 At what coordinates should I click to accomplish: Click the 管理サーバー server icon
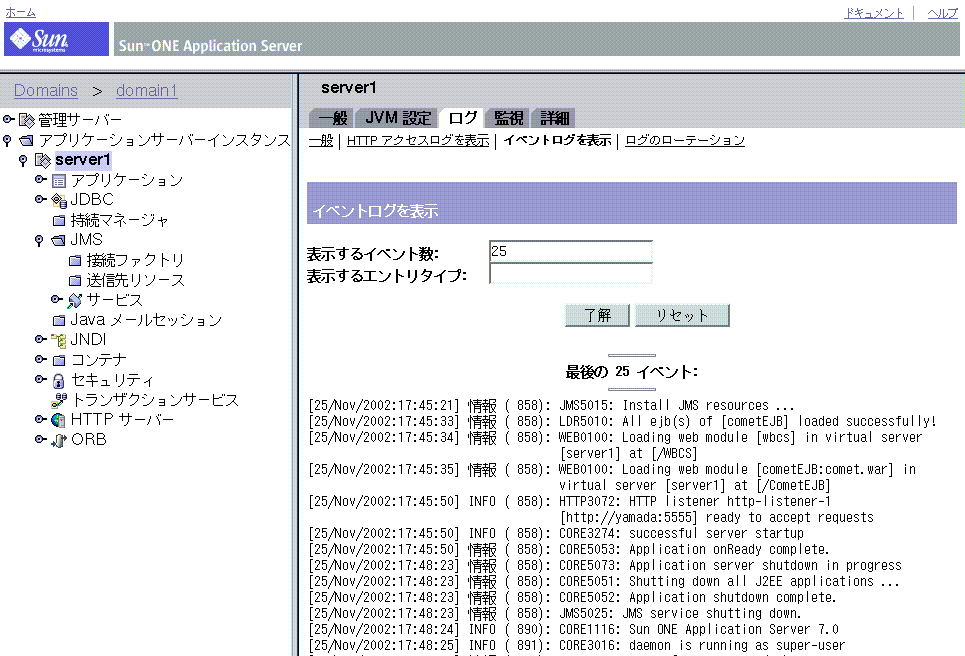pyautogui.click(x=26, y=120)
